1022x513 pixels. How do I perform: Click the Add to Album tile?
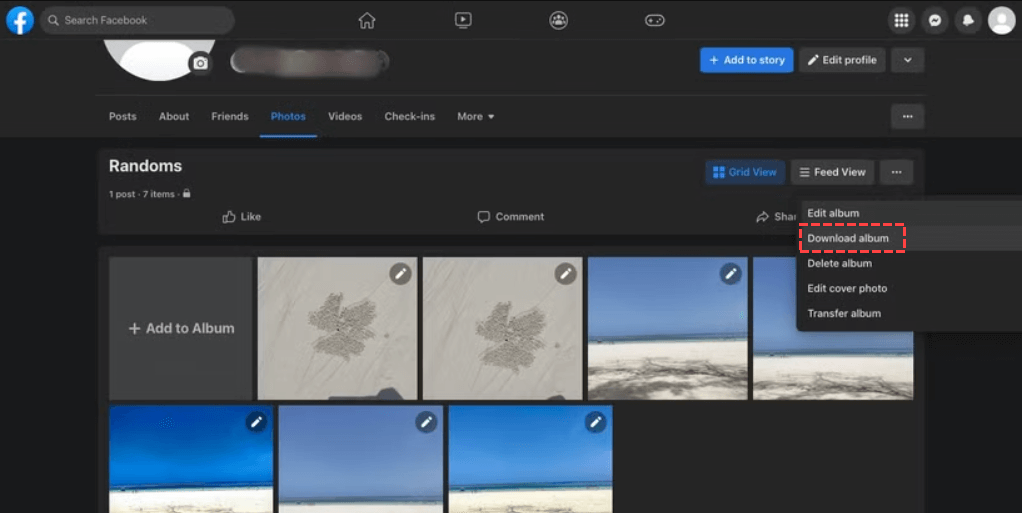coord(181,328)
